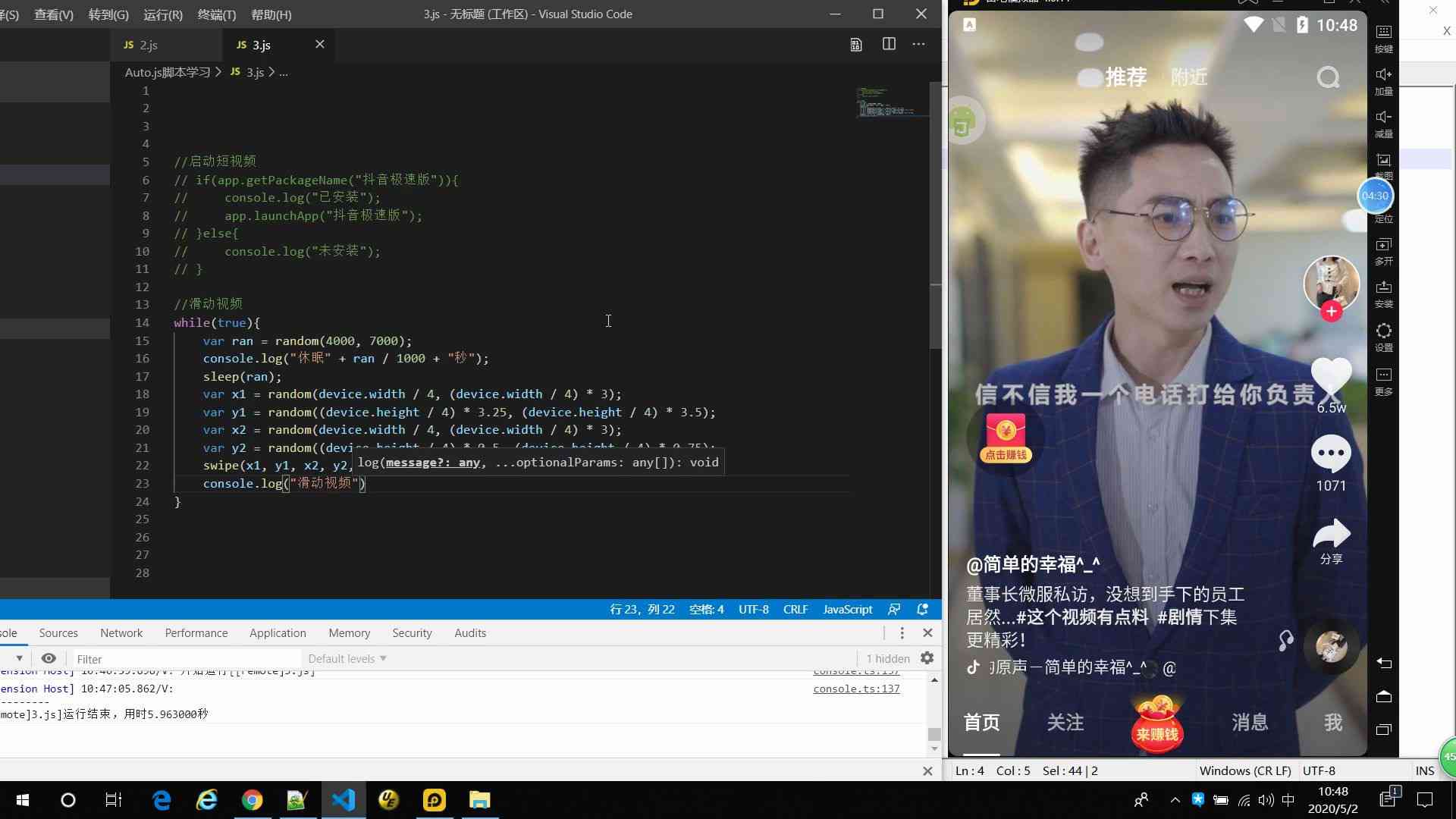Select the search icon in TikTok app
The image size is (1456, 819).
tap(1330, 76)
